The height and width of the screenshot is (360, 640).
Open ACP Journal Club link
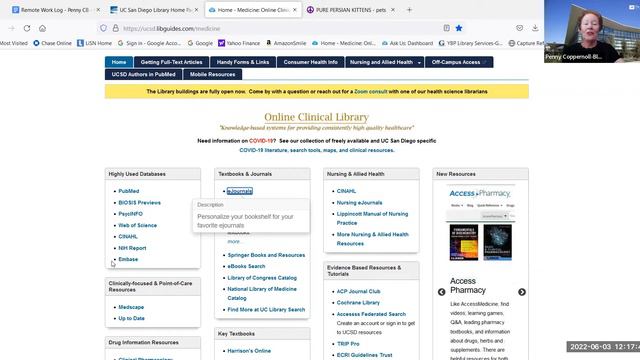pyautogui.click(x=358, y=291)
